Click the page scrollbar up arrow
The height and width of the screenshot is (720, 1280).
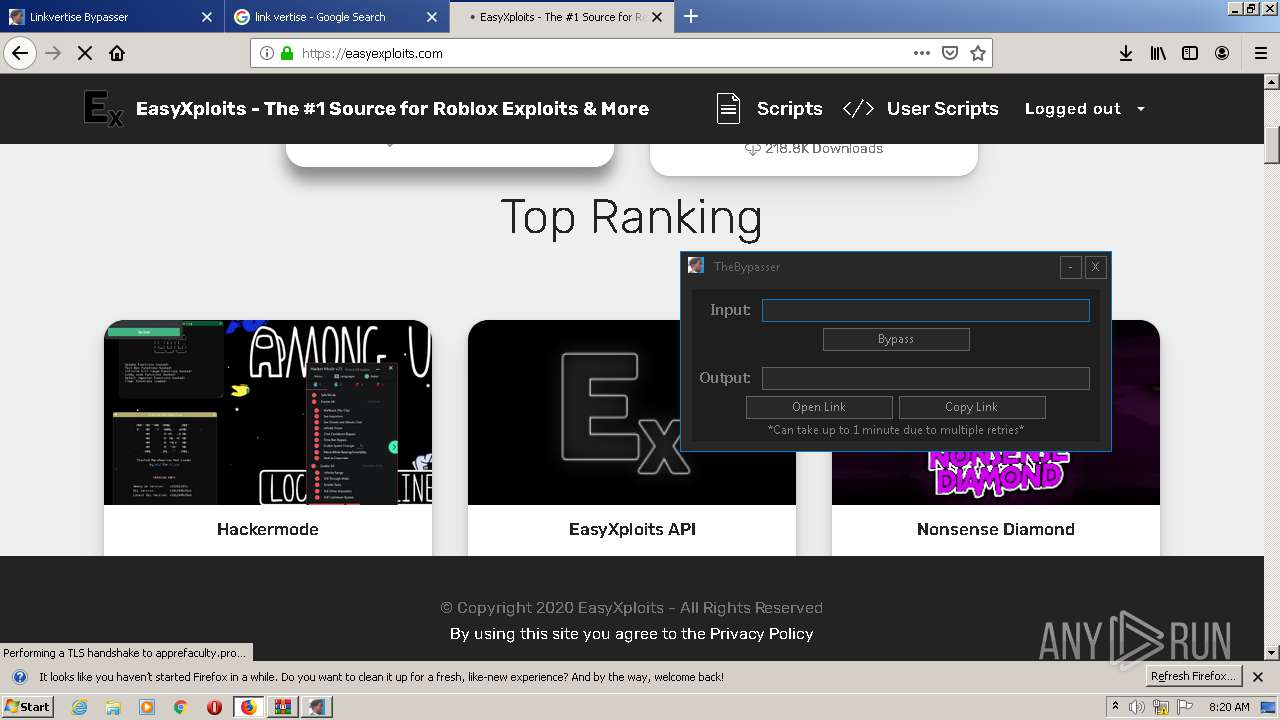[x=1272, y=81]
